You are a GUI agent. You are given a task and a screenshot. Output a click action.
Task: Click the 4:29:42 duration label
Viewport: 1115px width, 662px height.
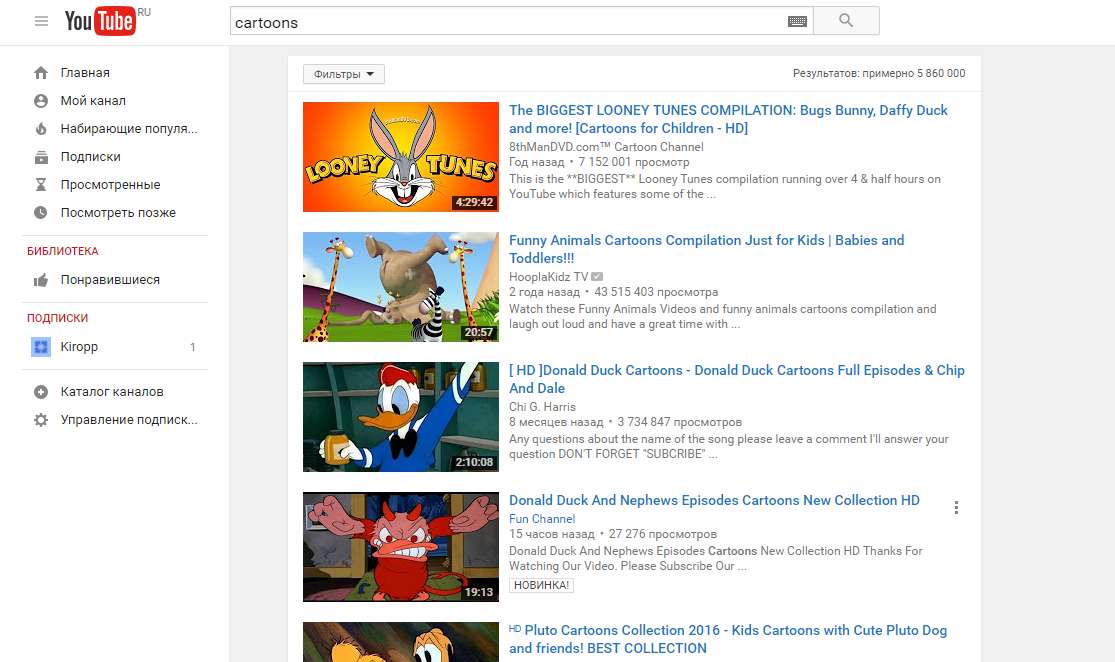(474, 202)
